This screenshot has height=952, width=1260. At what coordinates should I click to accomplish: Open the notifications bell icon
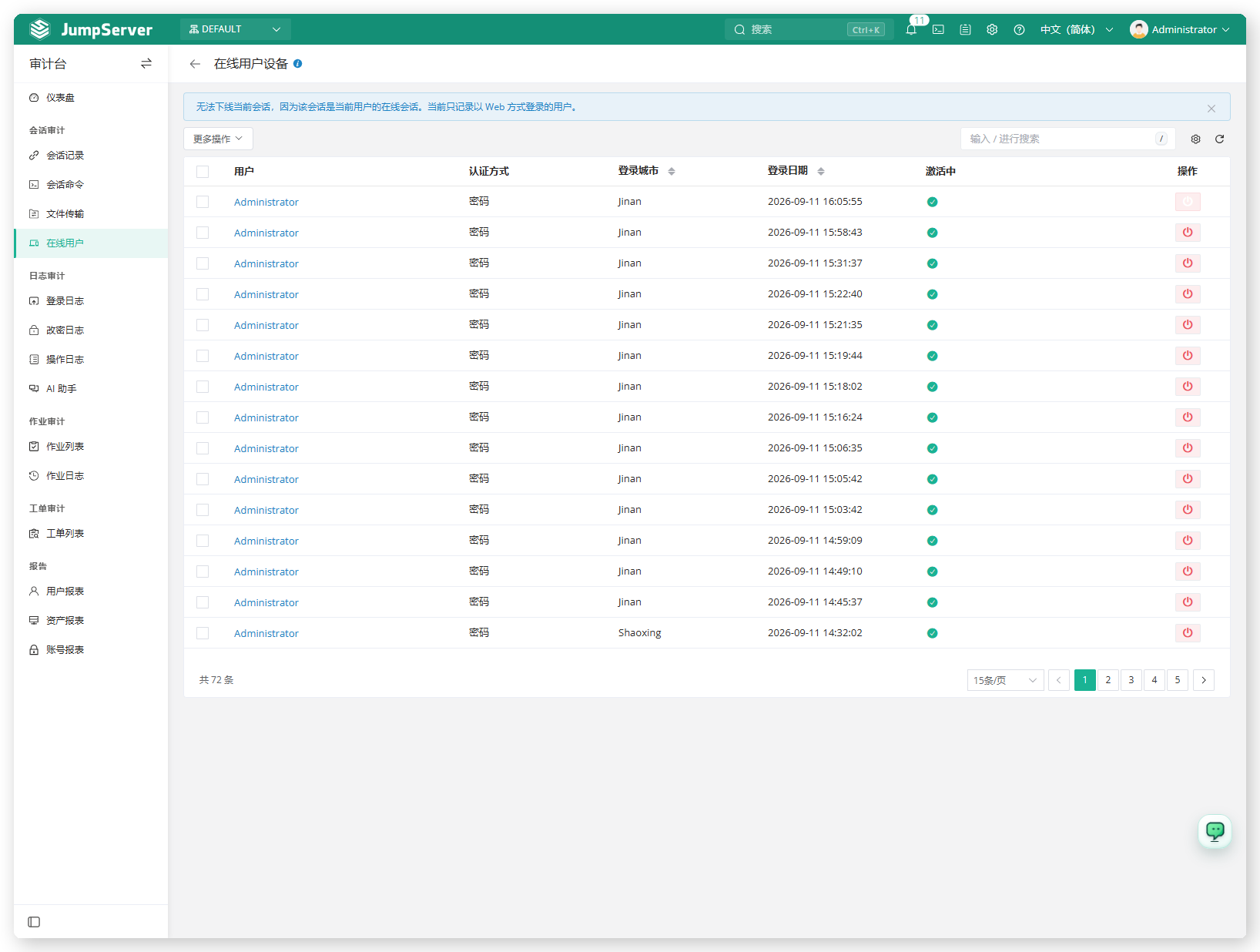[911, 29]
